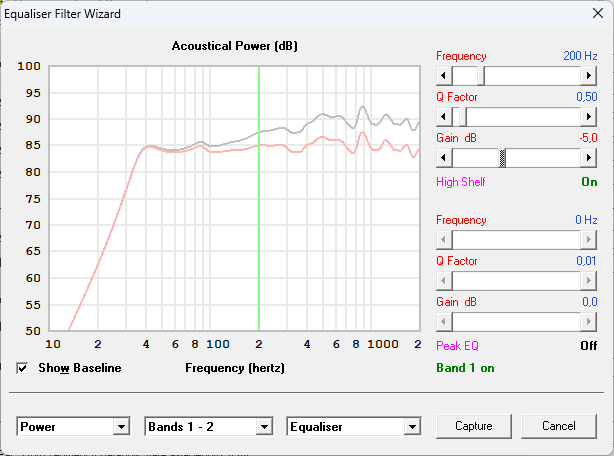
Task: Click left arrow of Band 1 Q Factor slider
Action: [x=444, y=117]
